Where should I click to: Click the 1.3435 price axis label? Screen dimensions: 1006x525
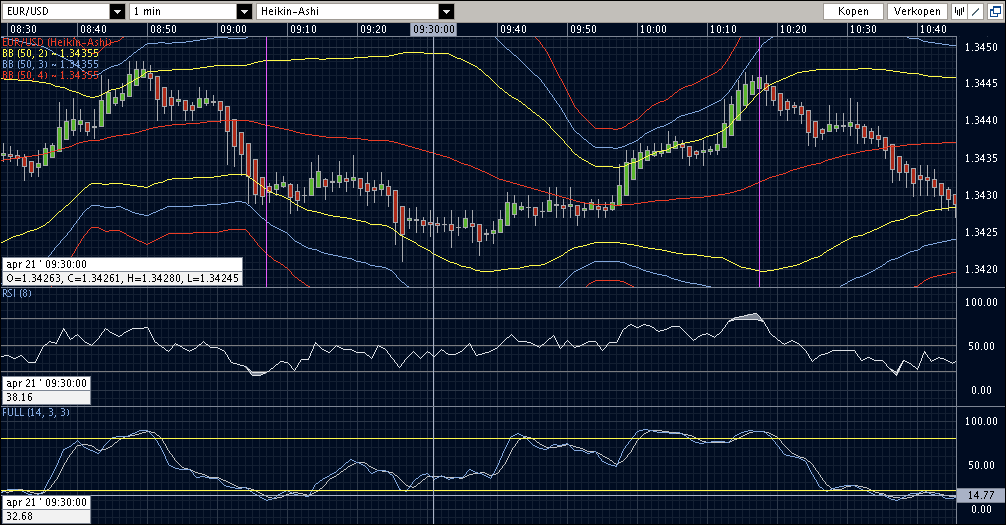click(x=981, y=158)
